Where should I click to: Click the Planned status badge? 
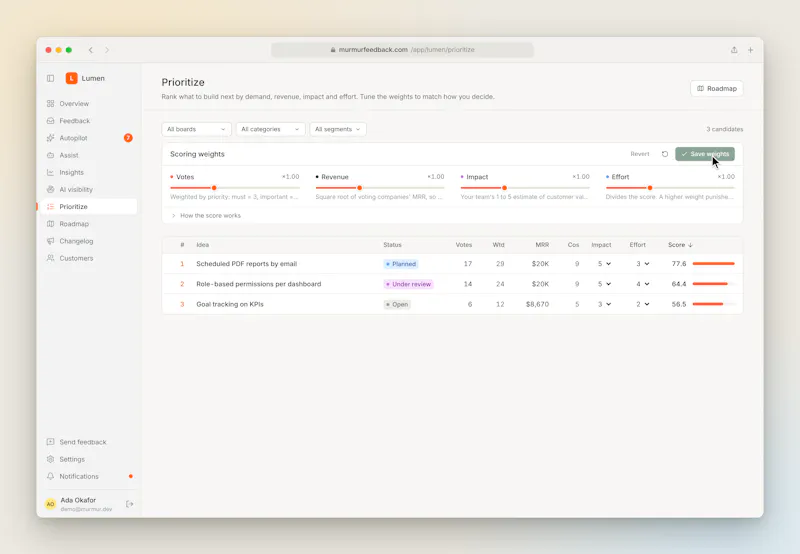tap(401, 264)
